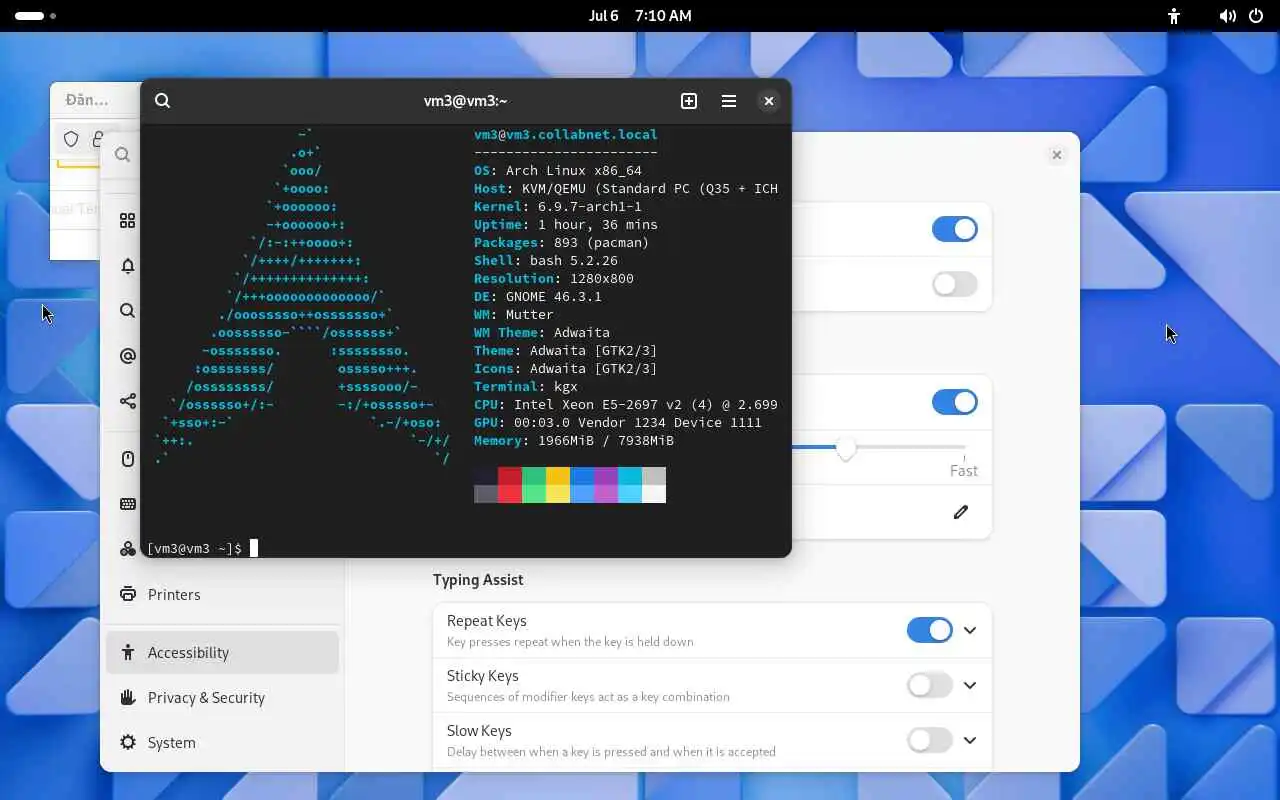Click the vm3@vm3.collabnet.local header in terminal
Screen dimensions: 1280x800
566,134
